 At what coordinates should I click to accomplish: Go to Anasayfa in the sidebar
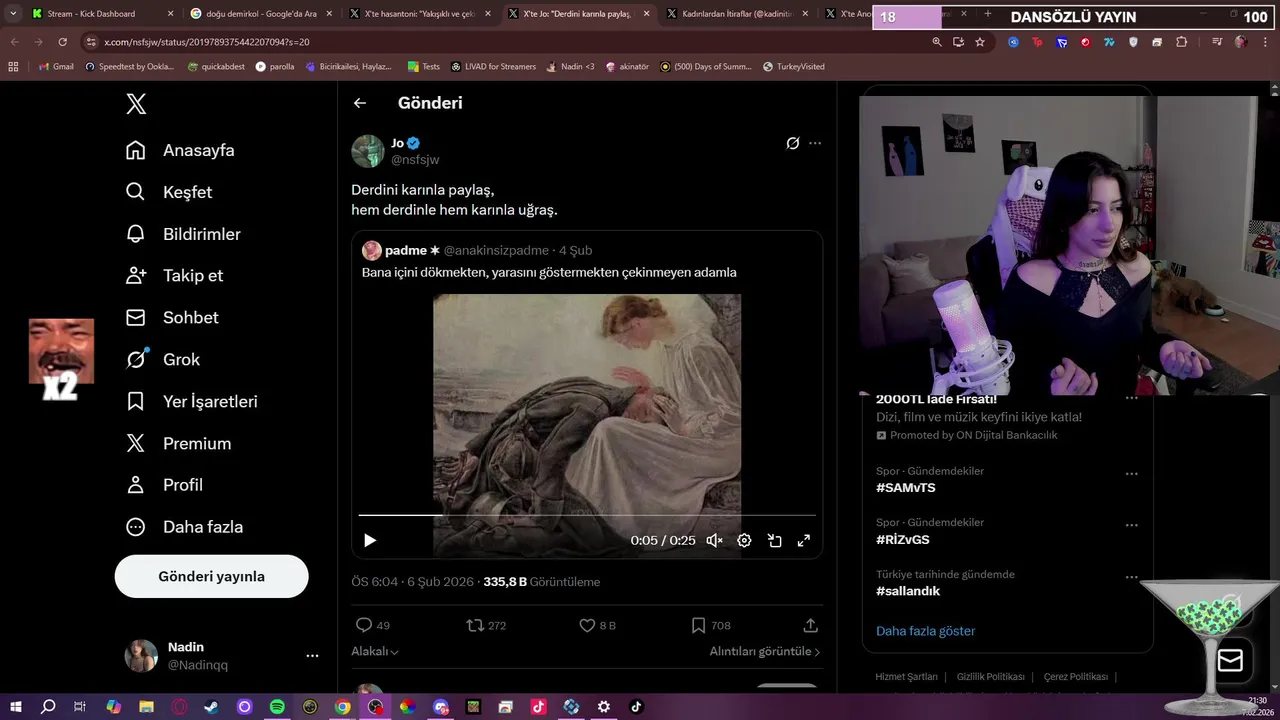pos(180,150)
